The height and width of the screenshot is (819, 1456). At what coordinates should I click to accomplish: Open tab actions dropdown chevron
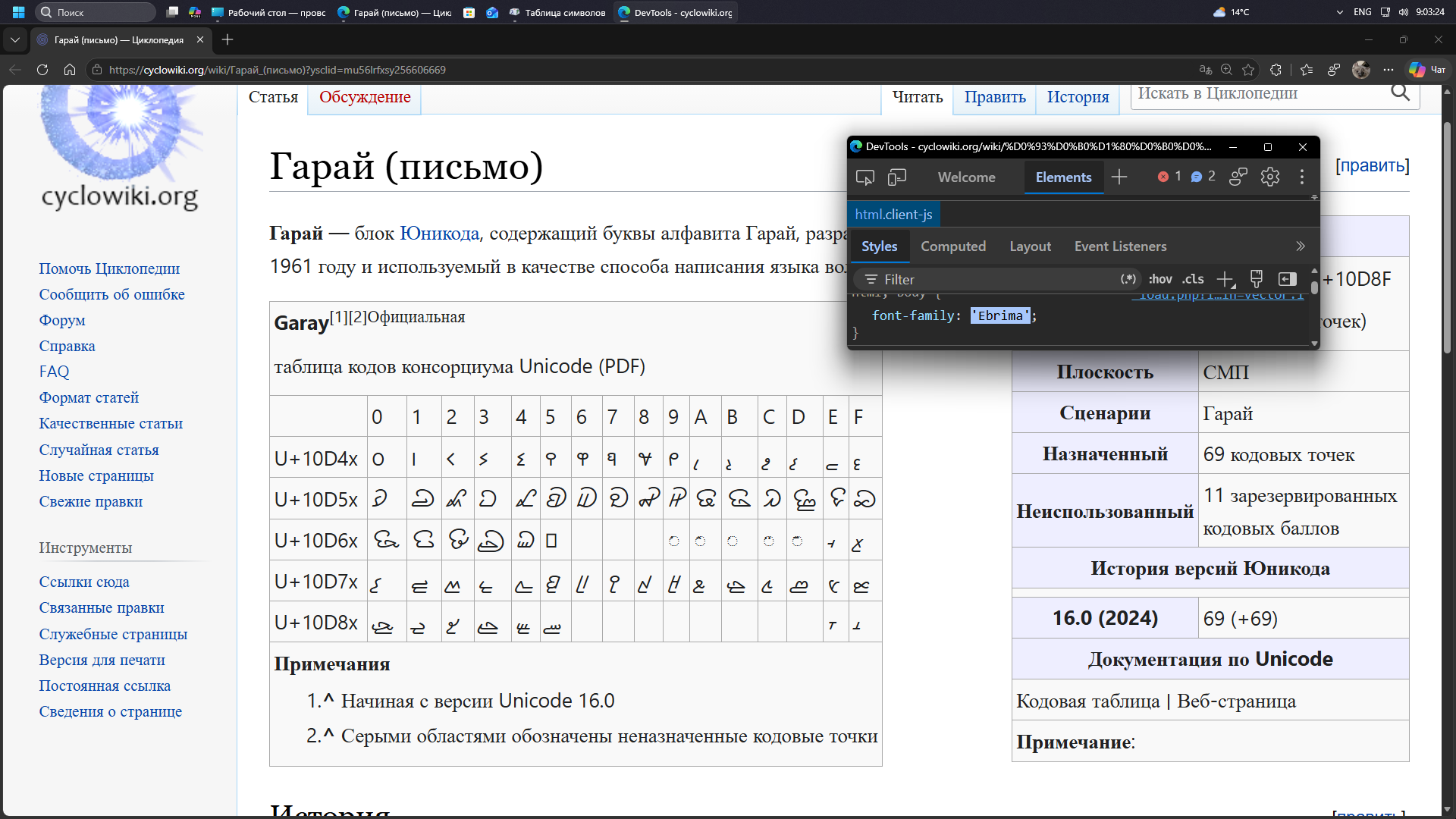[14, 39]
